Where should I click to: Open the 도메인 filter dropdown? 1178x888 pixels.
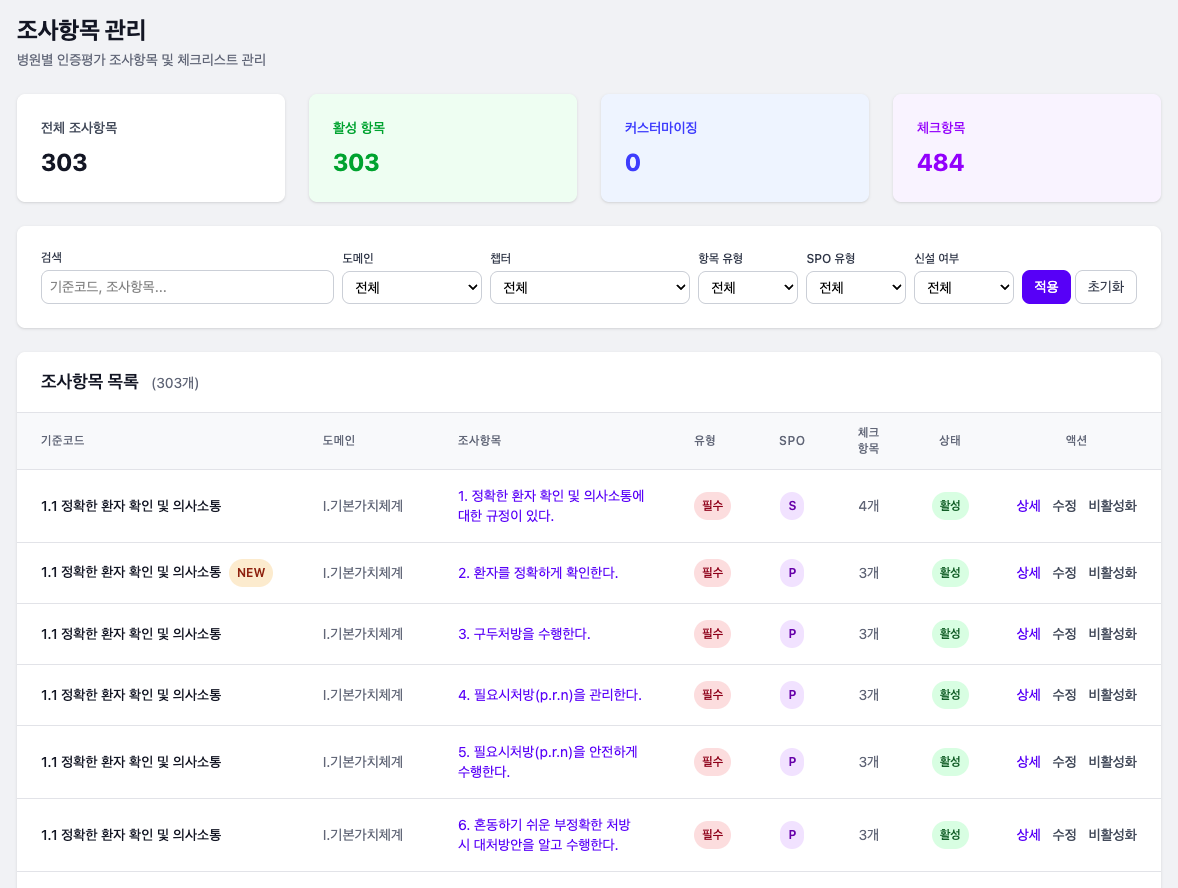pos(411,288)
